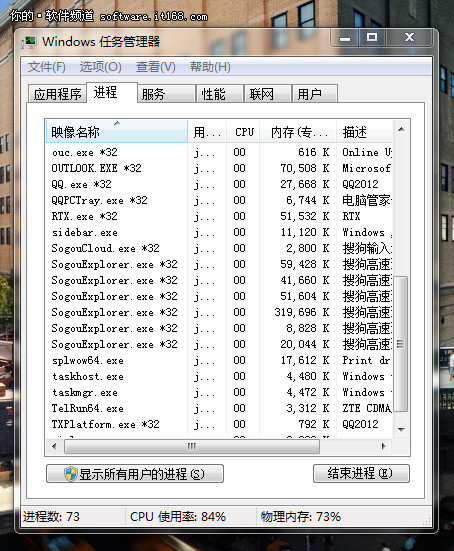Click the 进程数: 73 status entry
Viewport: 454px width, 551px height.
point(51,517)
